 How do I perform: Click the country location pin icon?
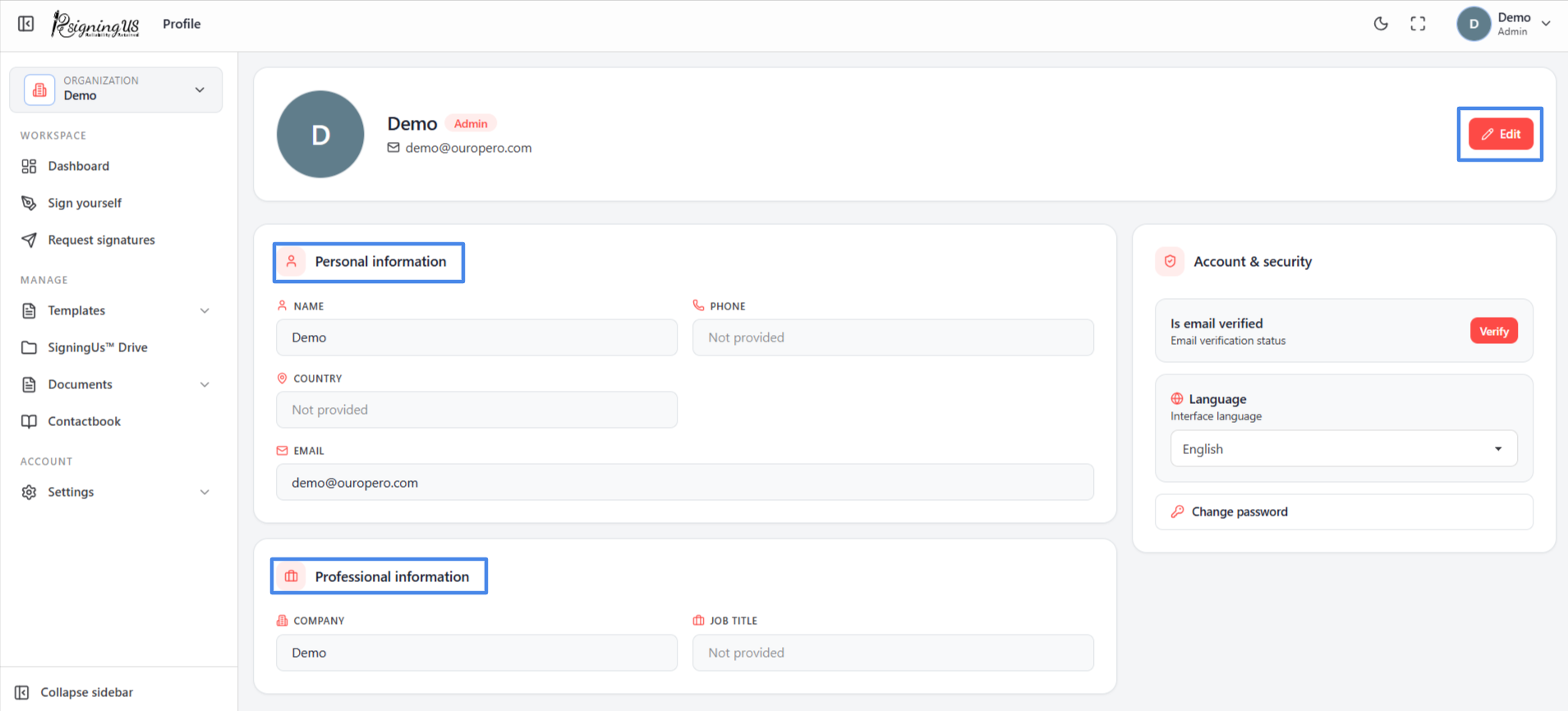[283, 378]
